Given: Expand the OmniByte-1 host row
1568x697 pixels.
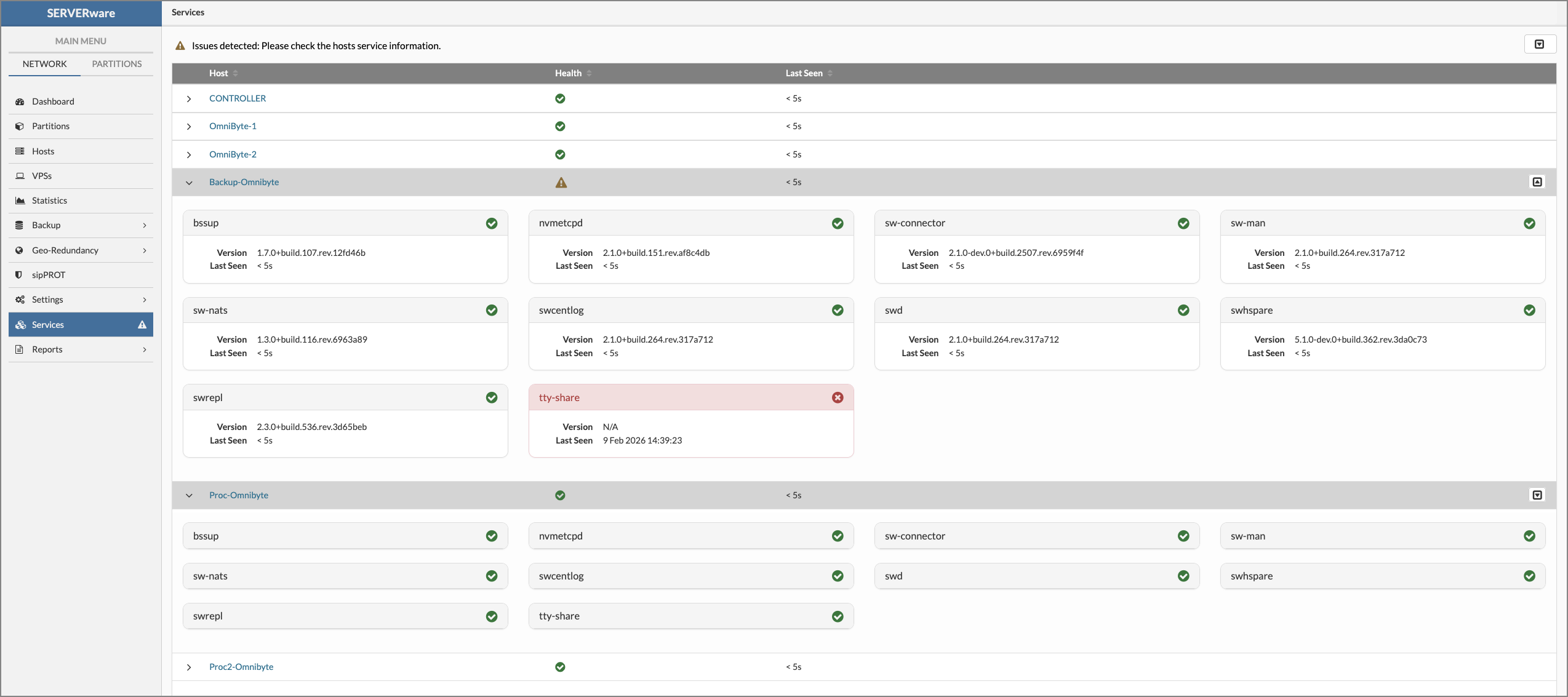Looking at the screenshot, I should point(189,127).
